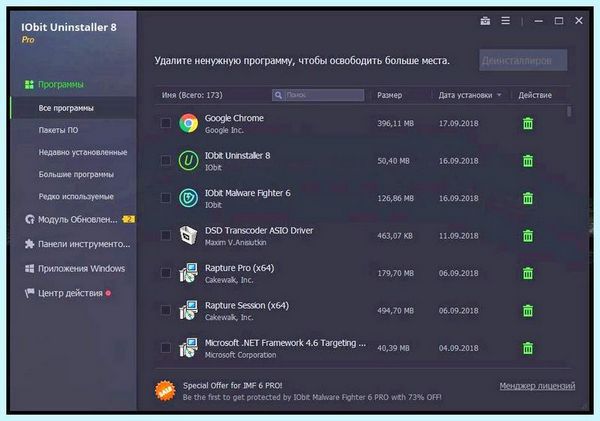Click trash icon for DSD Transcoder ASIO Driver

528,236
